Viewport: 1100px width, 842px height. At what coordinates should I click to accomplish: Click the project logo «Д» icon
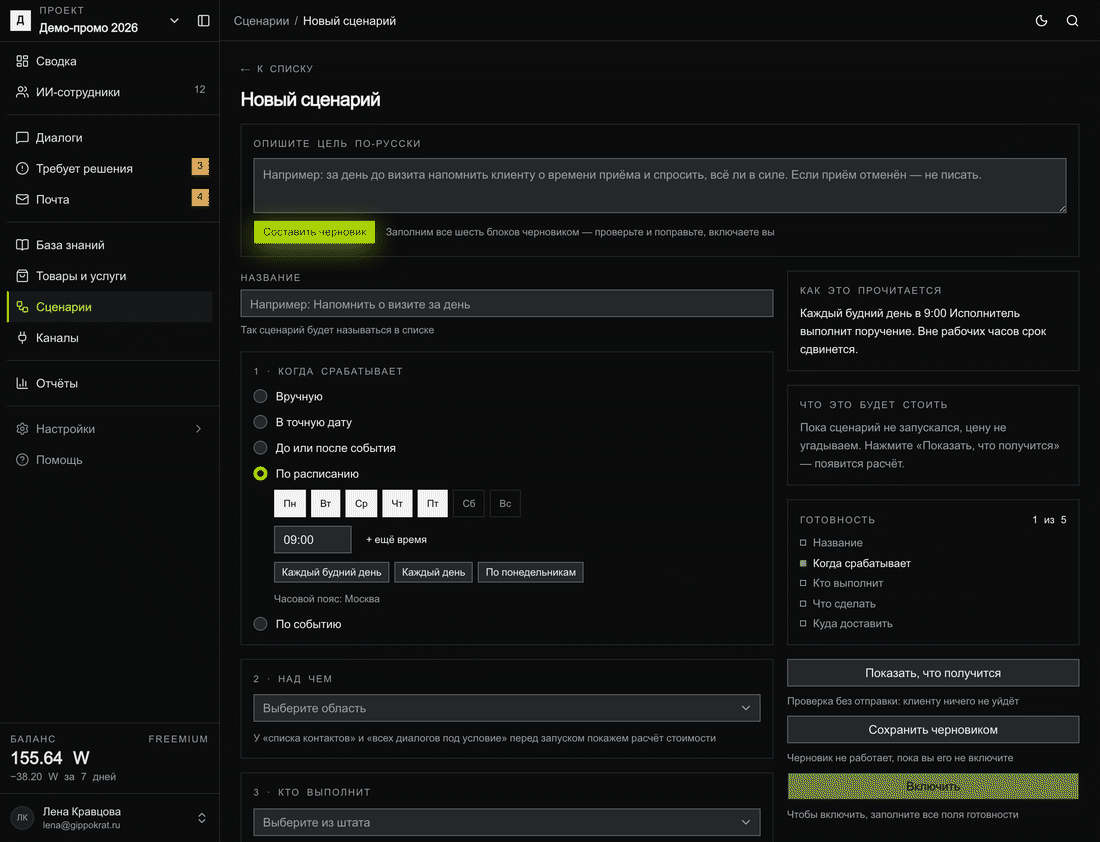(x=20, y=21)
